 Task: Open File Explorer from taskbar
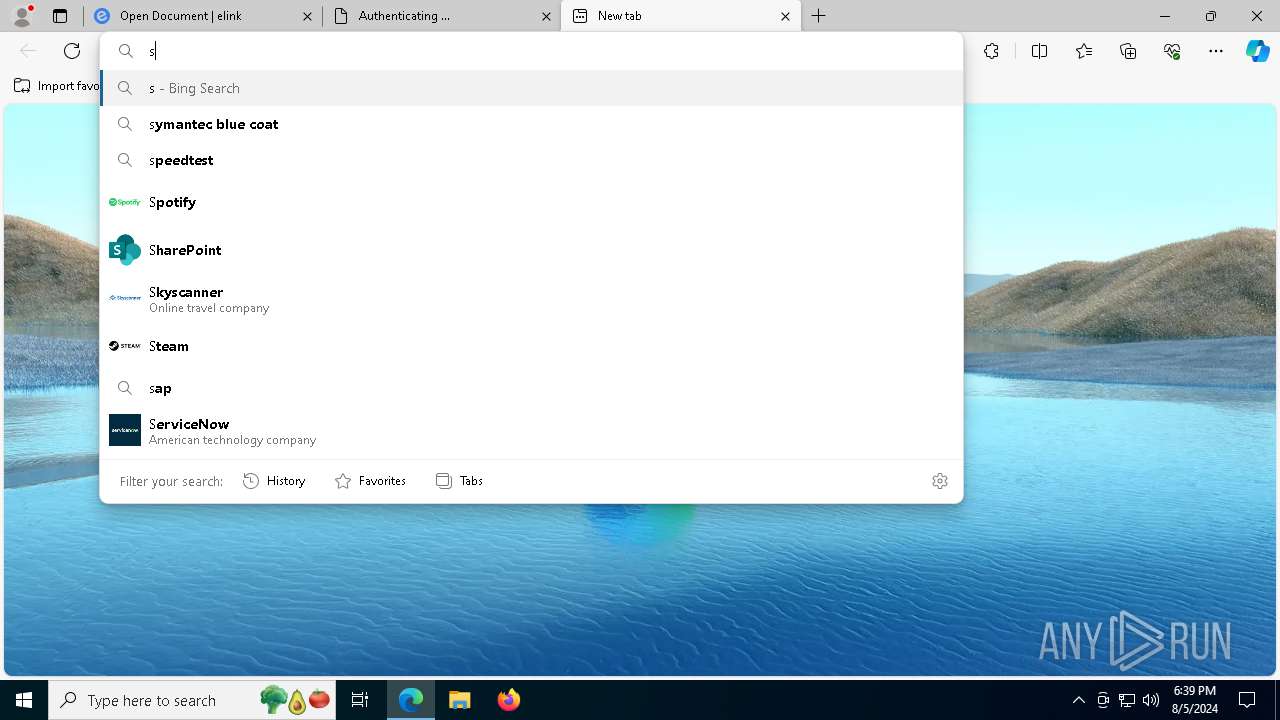coord(459,700)
